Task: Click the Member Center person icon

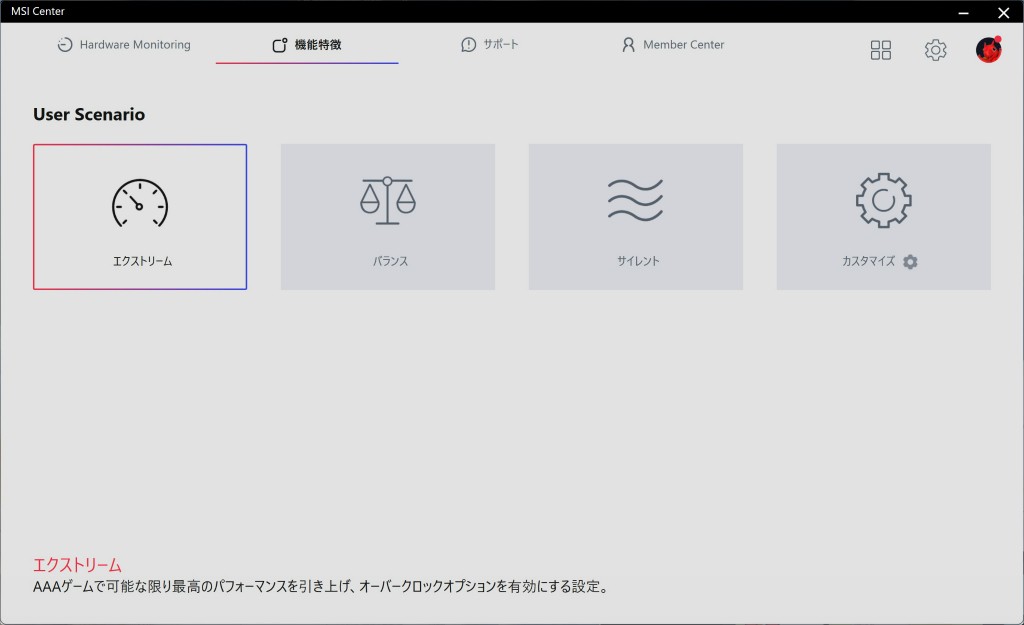Action: tap(628, 45)
